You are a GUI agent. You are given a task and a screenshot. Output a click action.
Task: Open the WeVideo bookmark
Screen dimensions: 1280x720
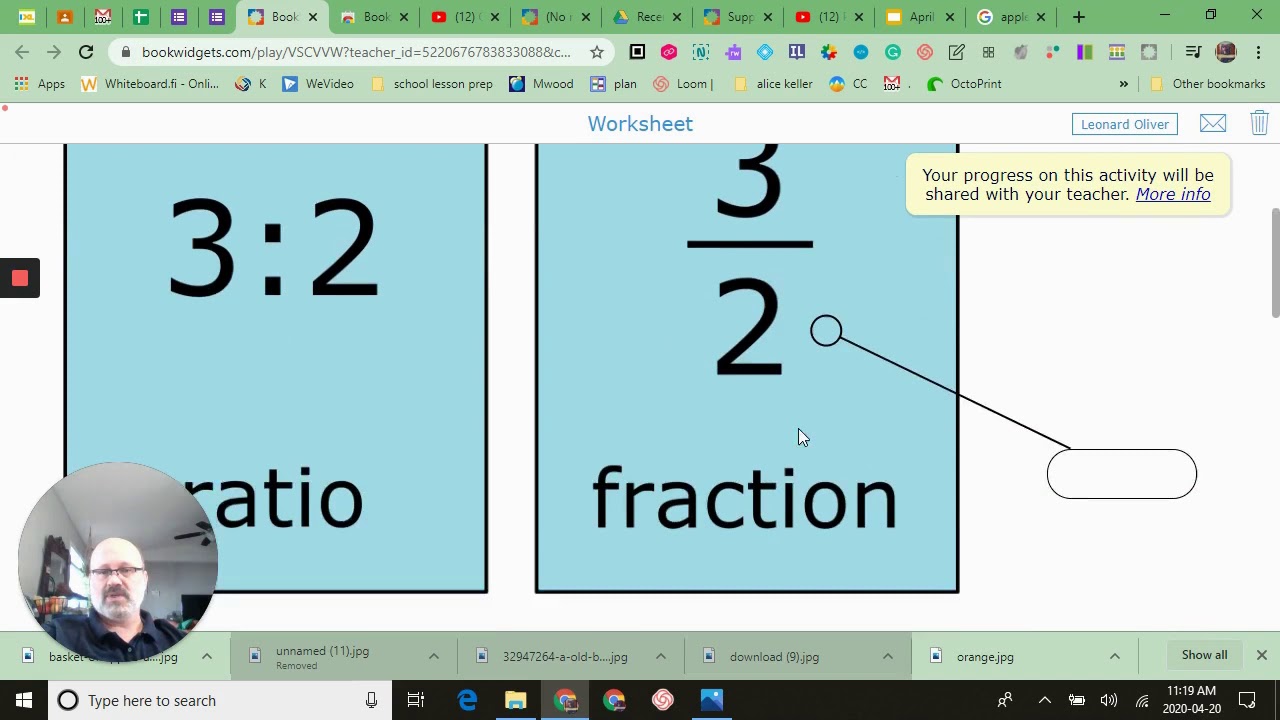coord(318,84)
